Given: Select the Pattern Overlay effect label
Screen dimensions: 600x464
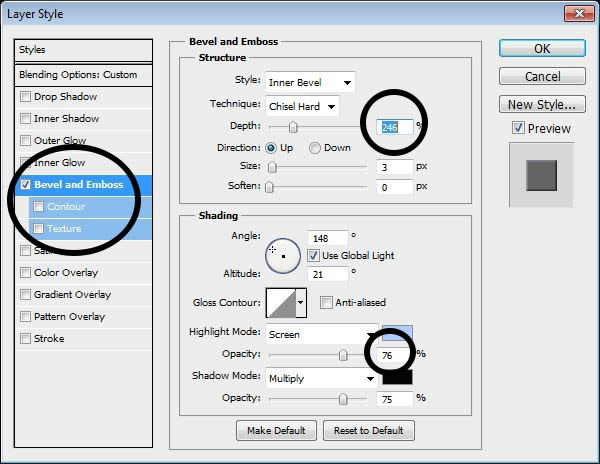Looking at the screenshot, I should [x=69, y=317].
